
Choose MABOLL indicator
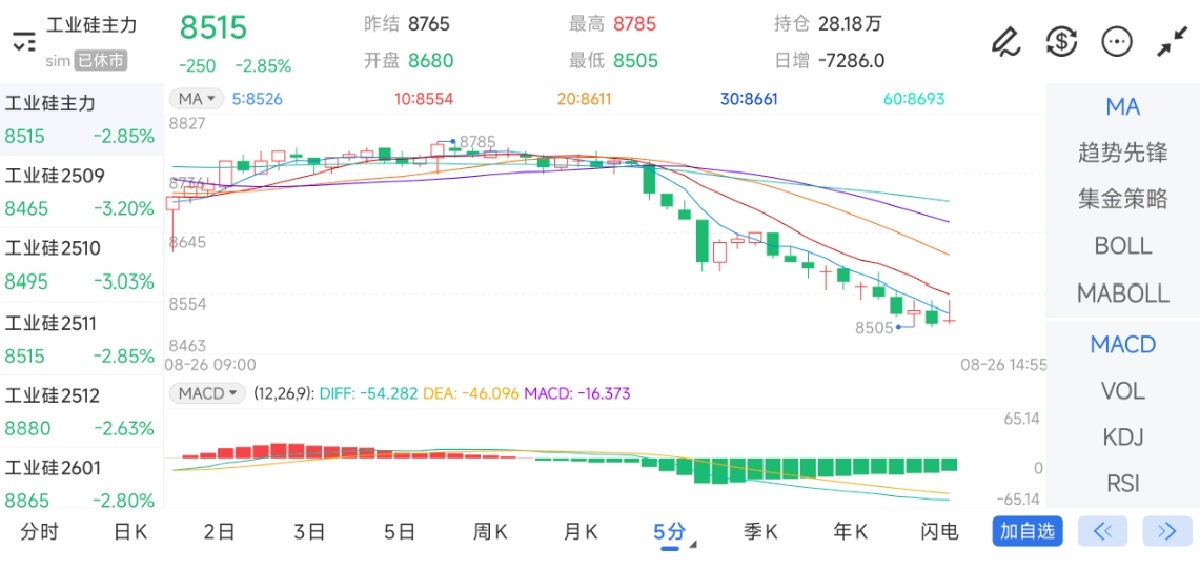(1123, 293)
